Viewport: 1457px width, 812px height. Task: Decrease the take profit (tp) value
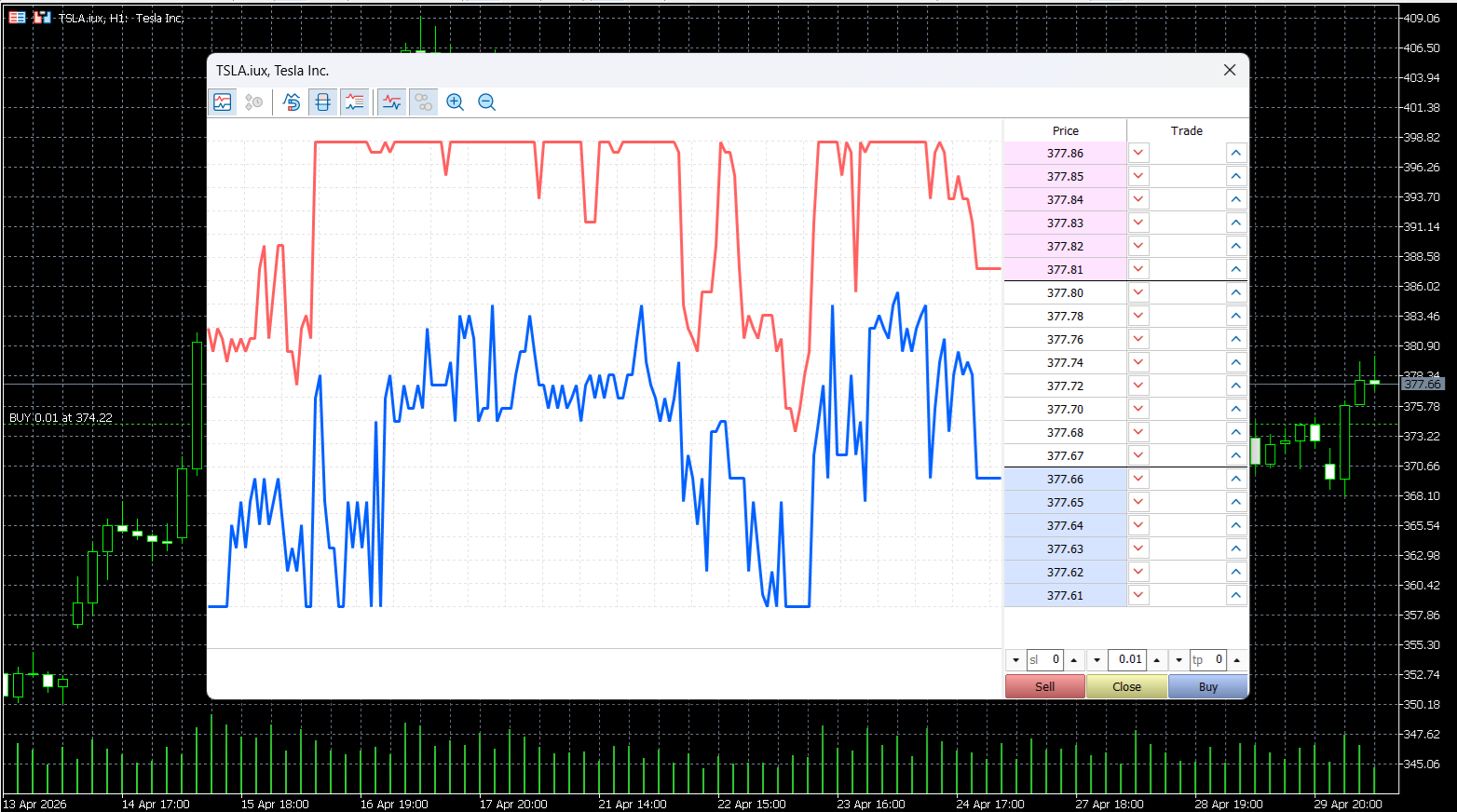click(x=1179, y=660)
